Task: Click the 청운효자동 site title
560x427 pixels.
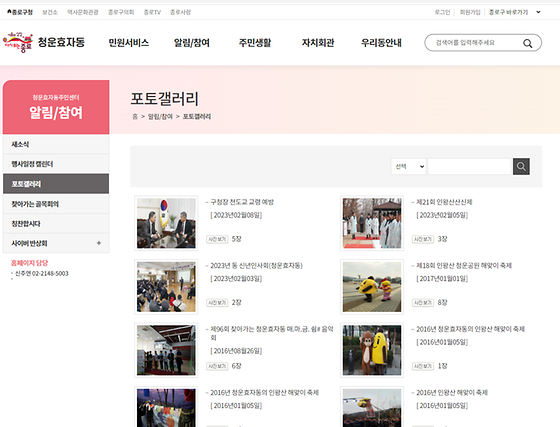Action: 61,42
